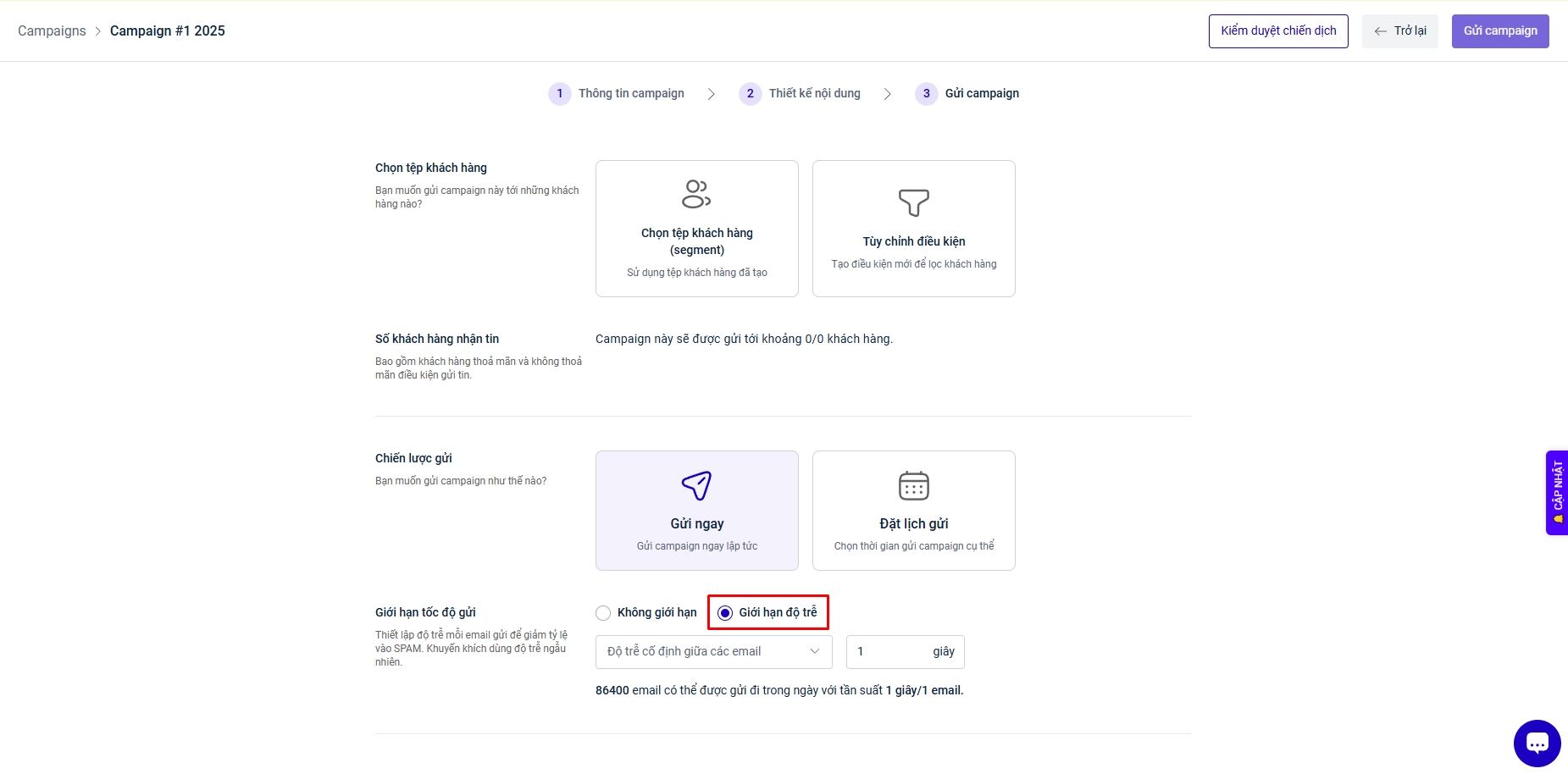1568x774 pixels.
Task: Click the step 1 number circle
Action: point(560,94)
